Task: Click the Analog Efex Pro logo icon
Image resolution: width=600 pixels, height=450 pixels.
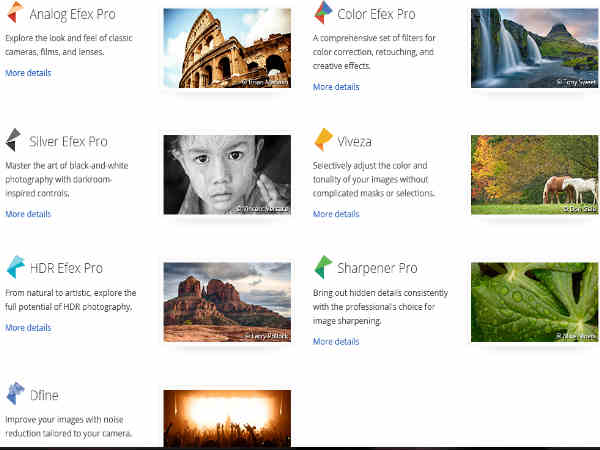Action: click(15, 12)
